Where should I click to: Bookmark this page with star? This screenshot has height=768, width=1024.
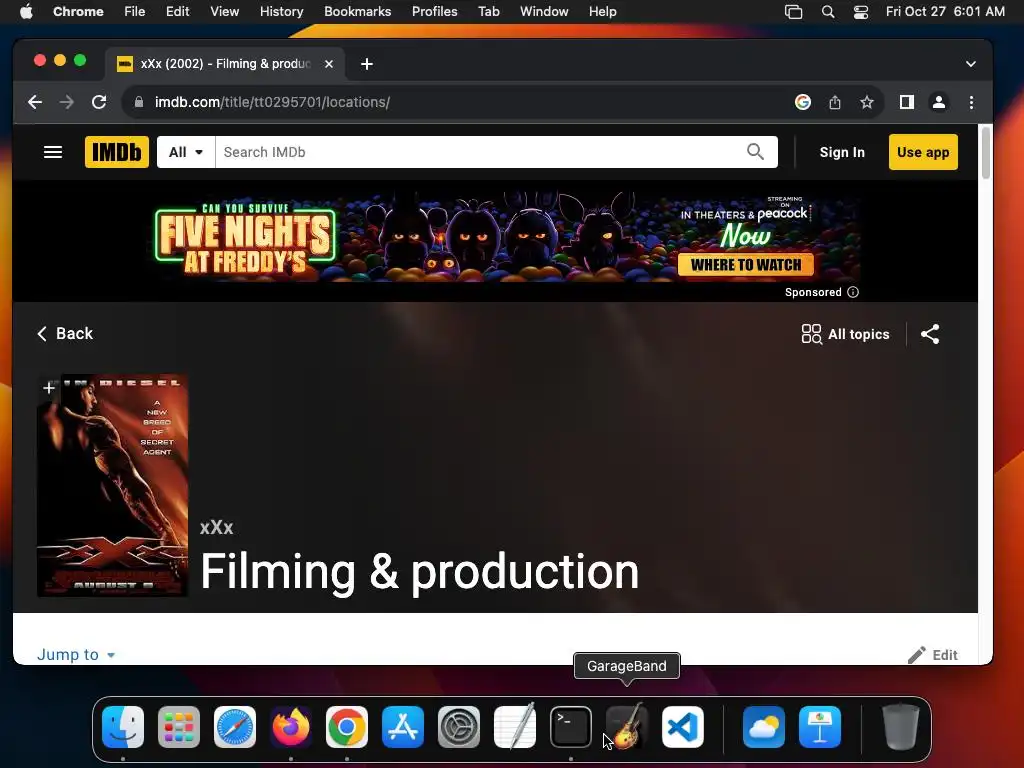tap(867, 102)
